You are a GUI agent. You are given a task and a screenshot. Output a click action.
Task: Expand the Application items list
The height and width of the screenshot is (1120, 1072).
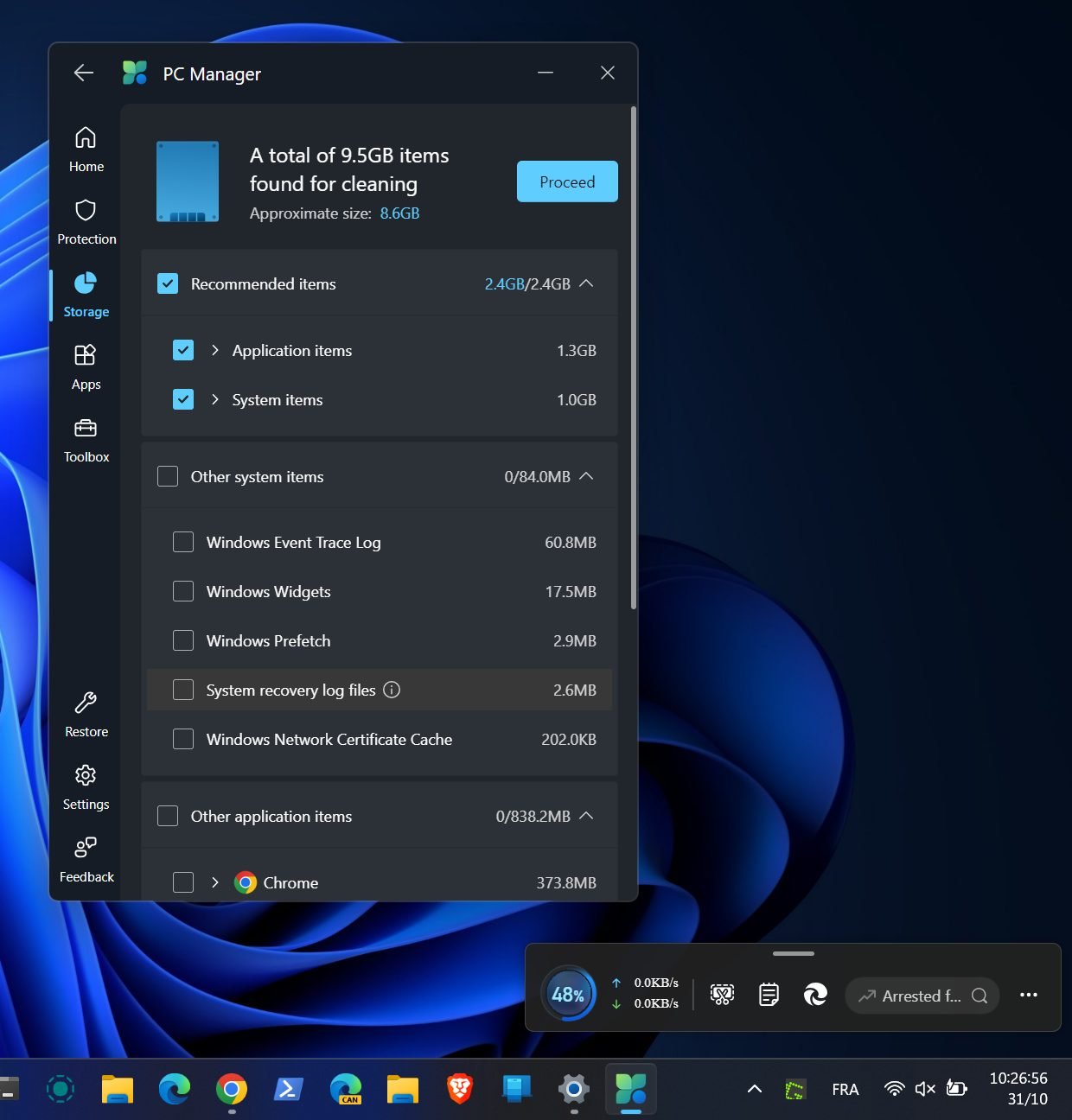point(215,350)
